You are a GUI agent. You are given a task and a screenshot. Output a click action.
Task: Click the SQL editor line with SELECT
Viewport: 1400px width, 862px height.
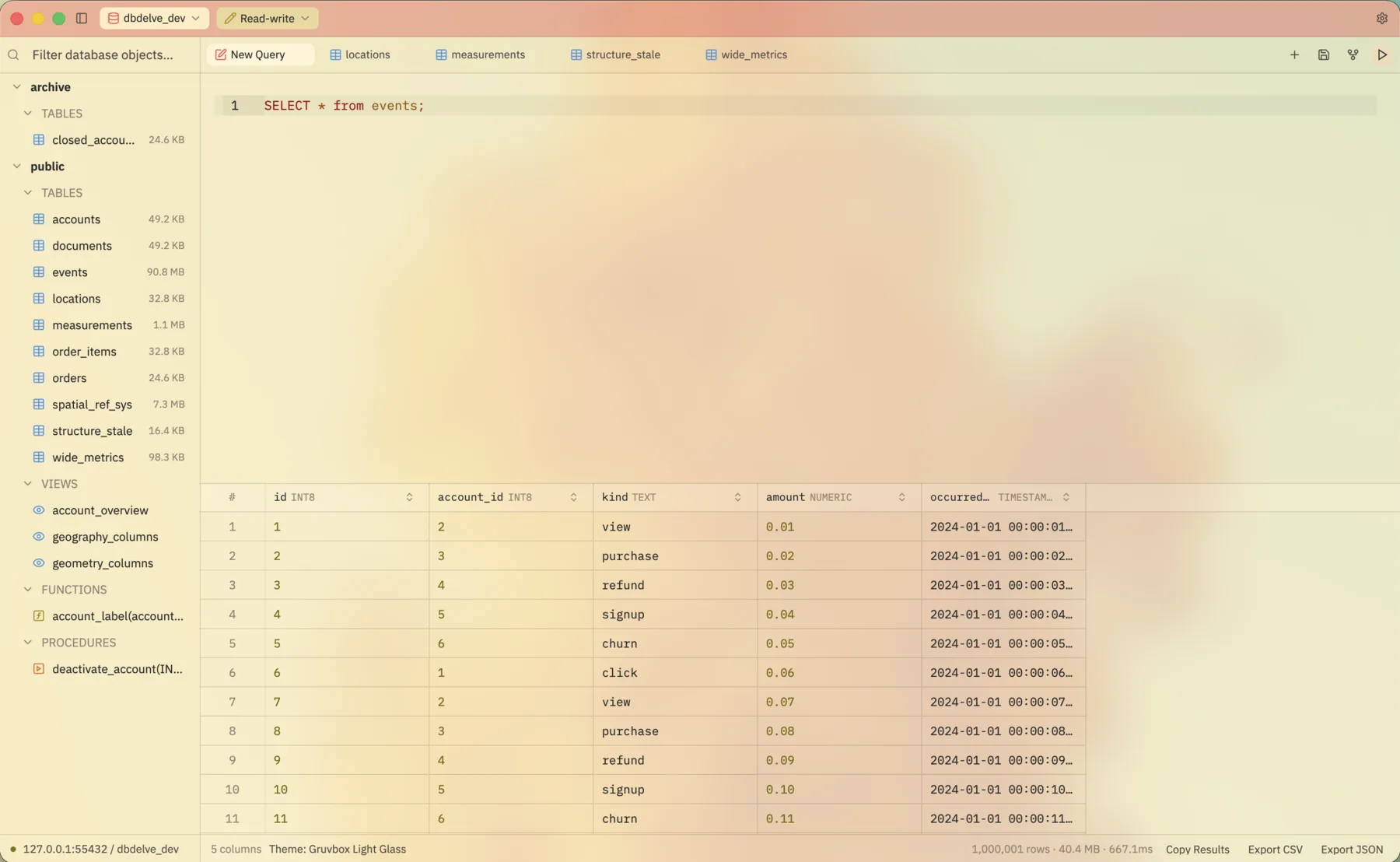pos(795,105)
